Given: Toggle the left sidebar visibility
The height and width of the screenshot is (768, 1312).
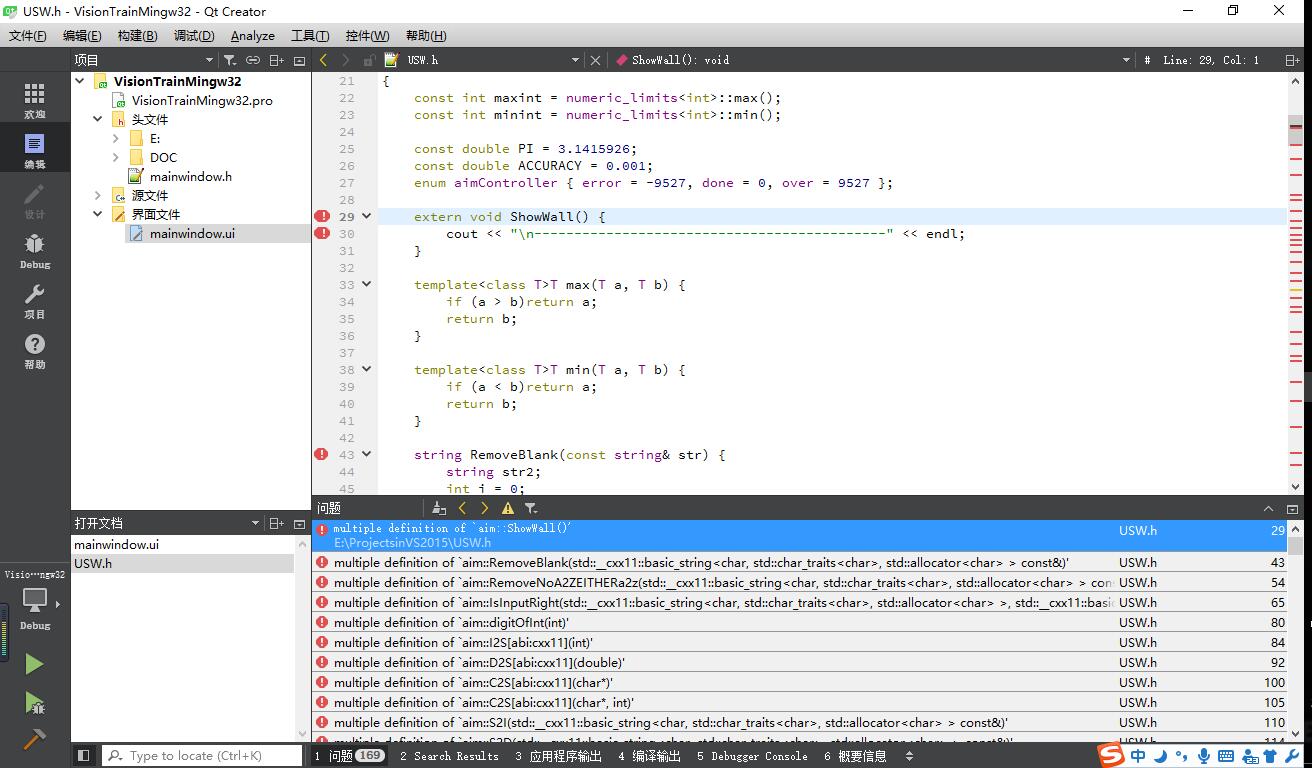Looking at the screenshot, I should point(84,756).
